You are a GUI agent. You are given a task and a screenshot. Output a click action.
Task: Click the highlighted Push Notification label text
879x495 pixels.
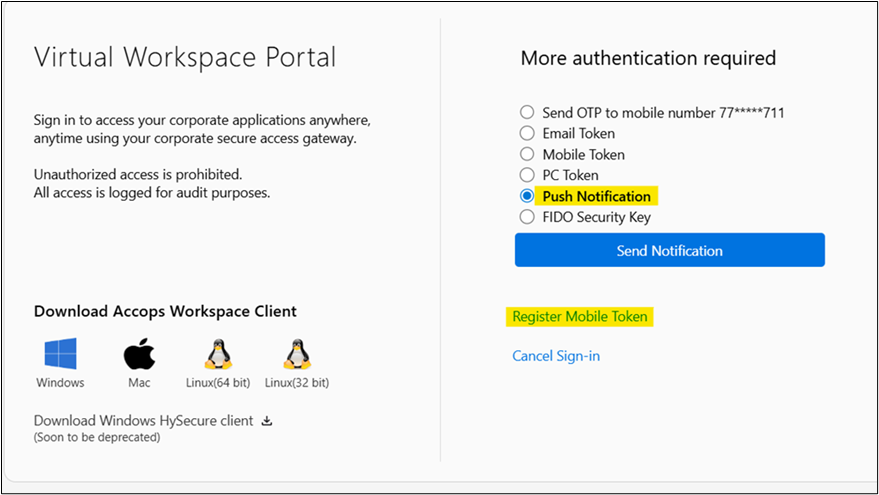[x=596, y=196]
